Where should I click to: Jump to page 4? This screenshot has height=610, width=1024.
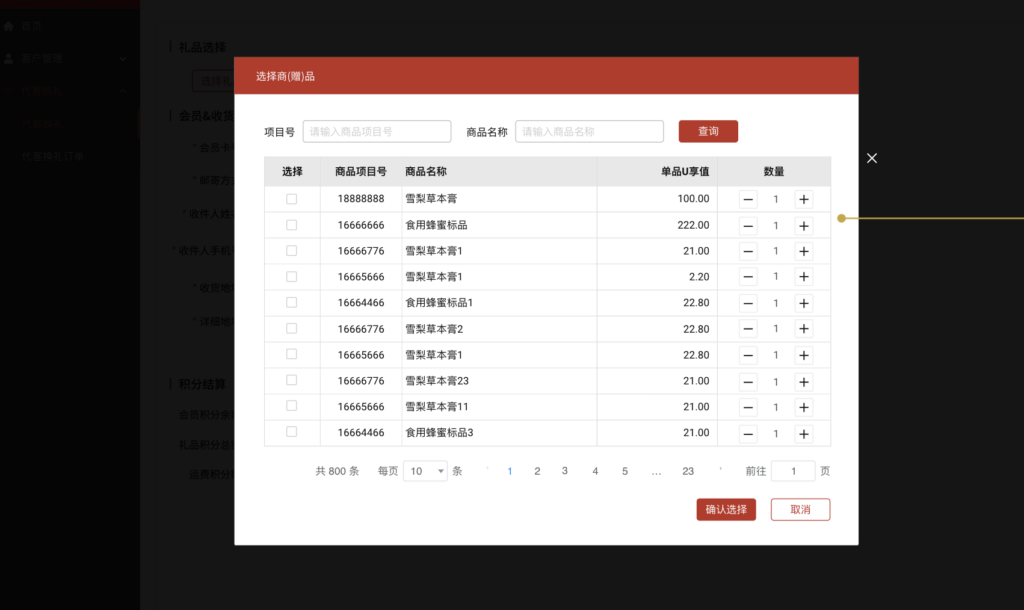pyautogui.click(x=595, y=471)
